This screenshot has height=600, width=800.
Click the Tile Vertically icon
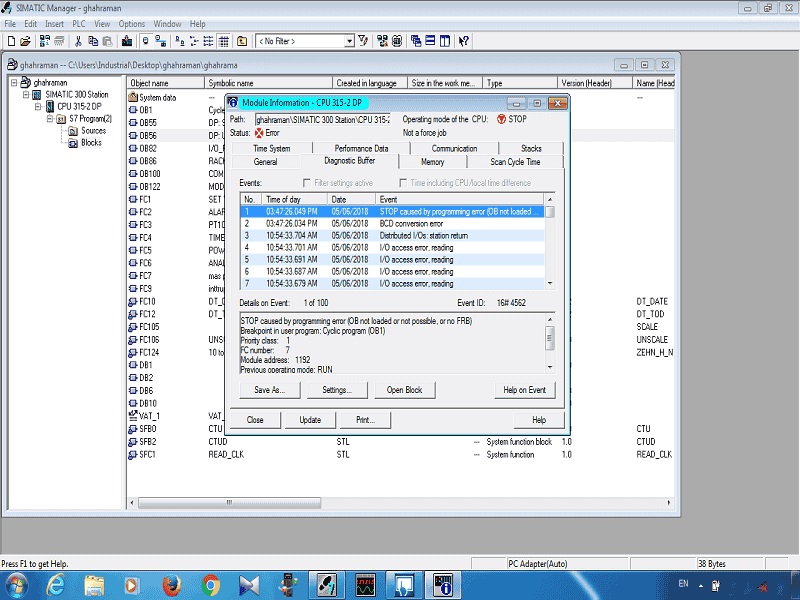coord(445,41)
